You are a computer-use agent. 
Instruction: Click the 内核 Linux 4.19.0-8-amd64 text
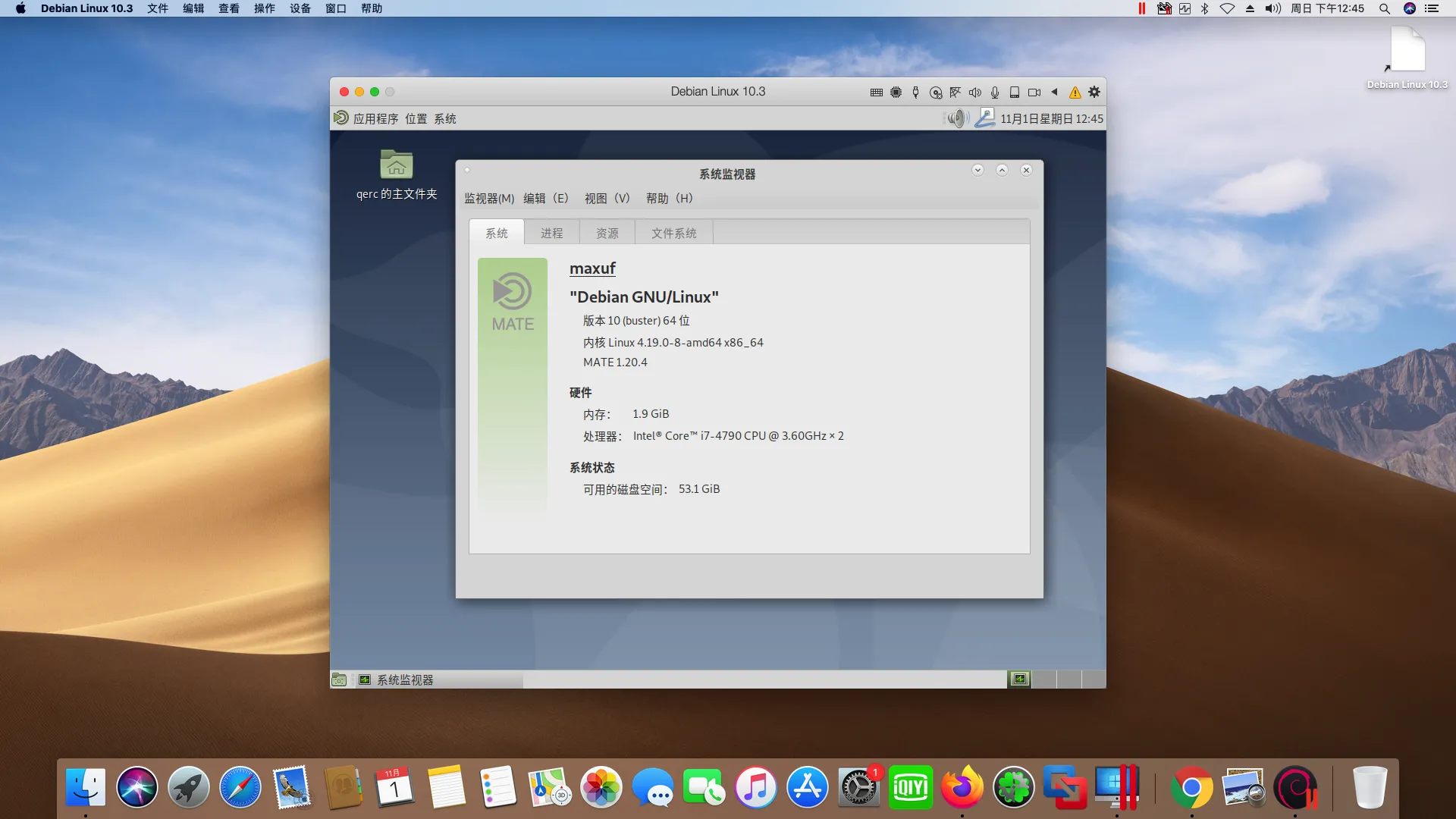673,343
